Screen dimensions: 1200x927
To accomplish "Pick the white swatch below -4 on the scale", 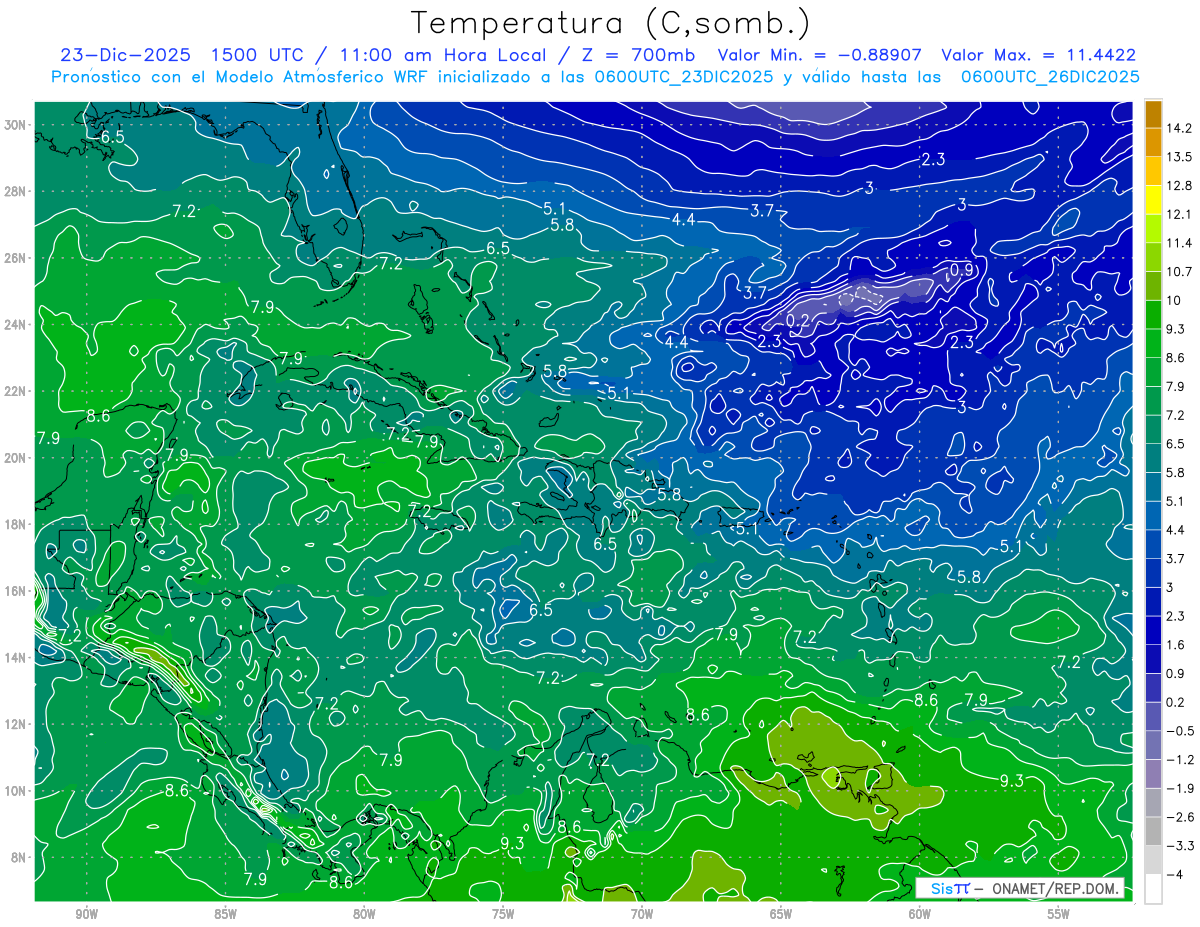I will tap(1153, 889).
